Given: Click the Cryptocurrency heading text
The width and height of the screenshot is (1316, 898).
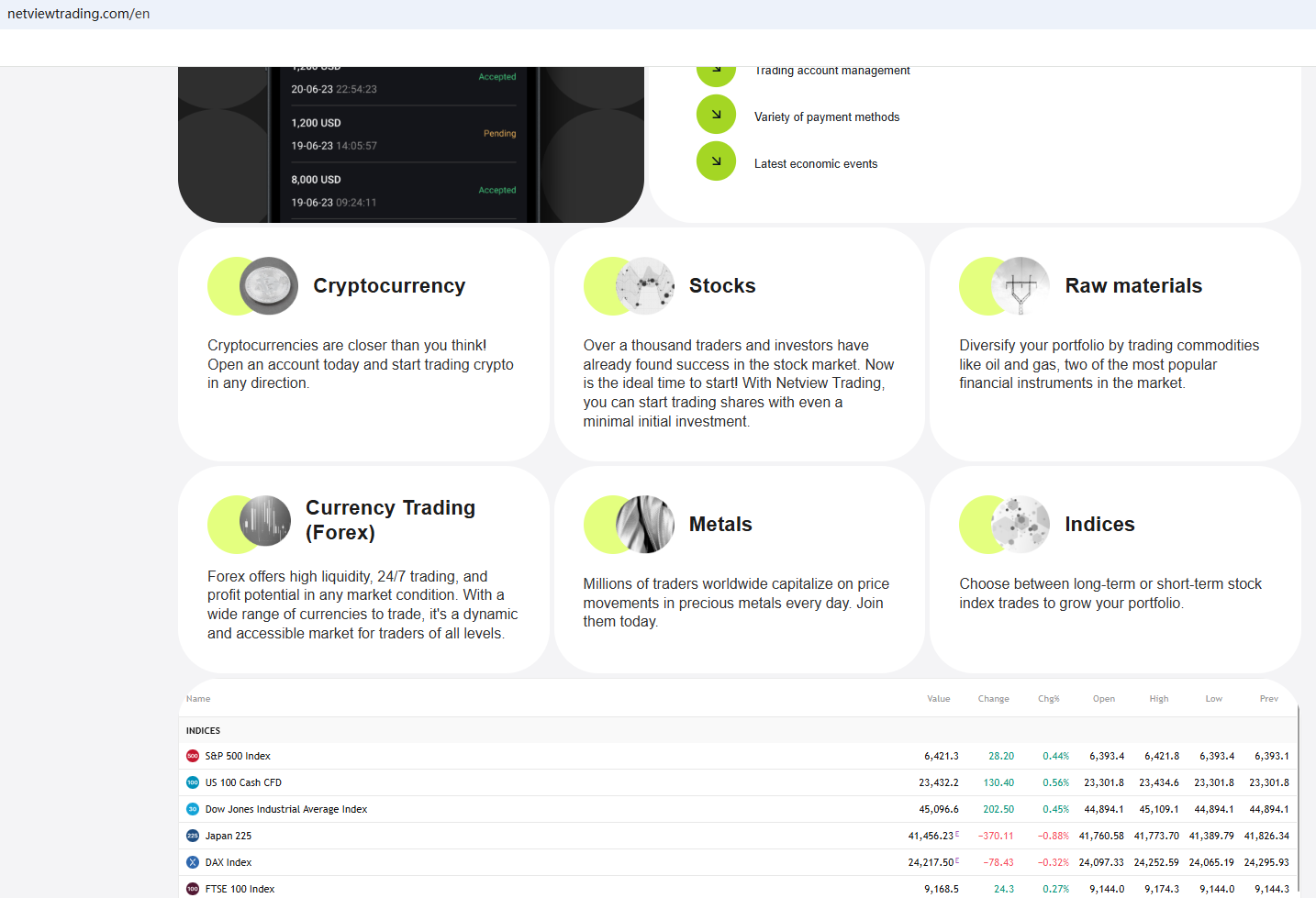Looking at the screenshot, I should (389, 286).
